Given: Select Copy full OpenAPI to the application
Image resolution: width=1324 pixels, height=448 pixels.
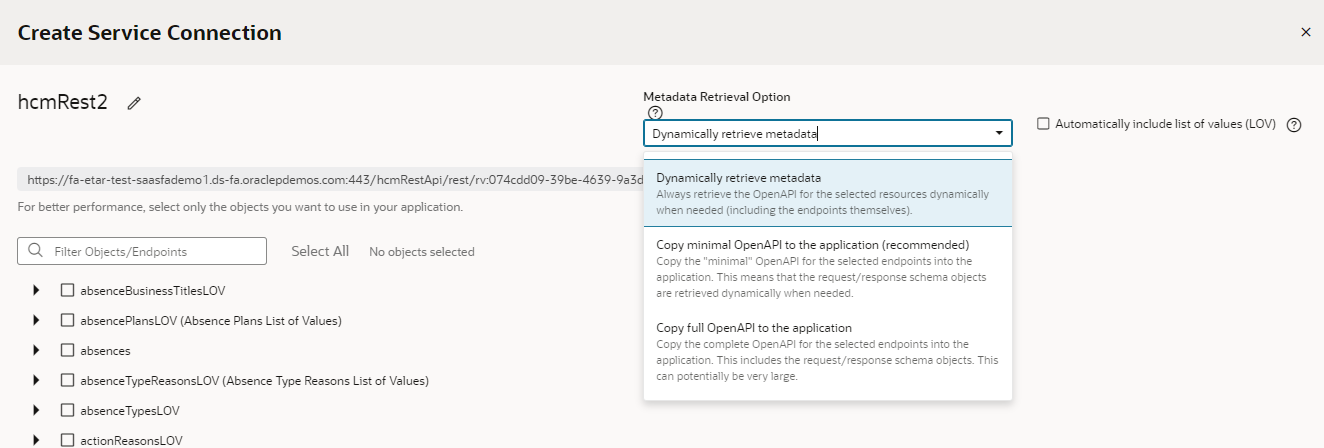Looking at the screenshot, I should point(828,352).
